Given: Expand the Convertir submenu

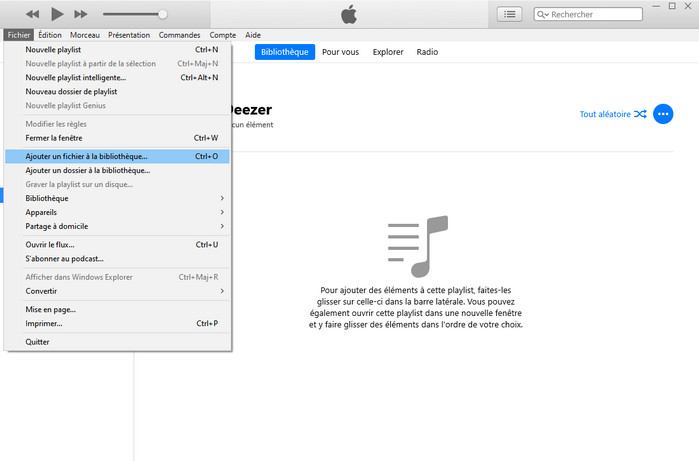Looking at the screenshot, I should (117, 291).
